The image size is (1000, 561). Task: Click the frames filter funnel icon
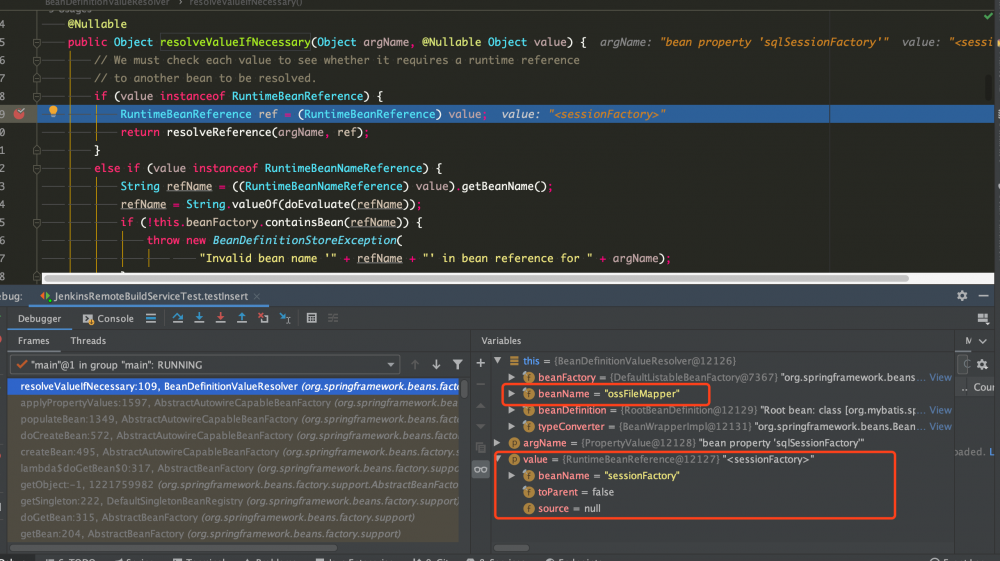click(x=458, y=365)
